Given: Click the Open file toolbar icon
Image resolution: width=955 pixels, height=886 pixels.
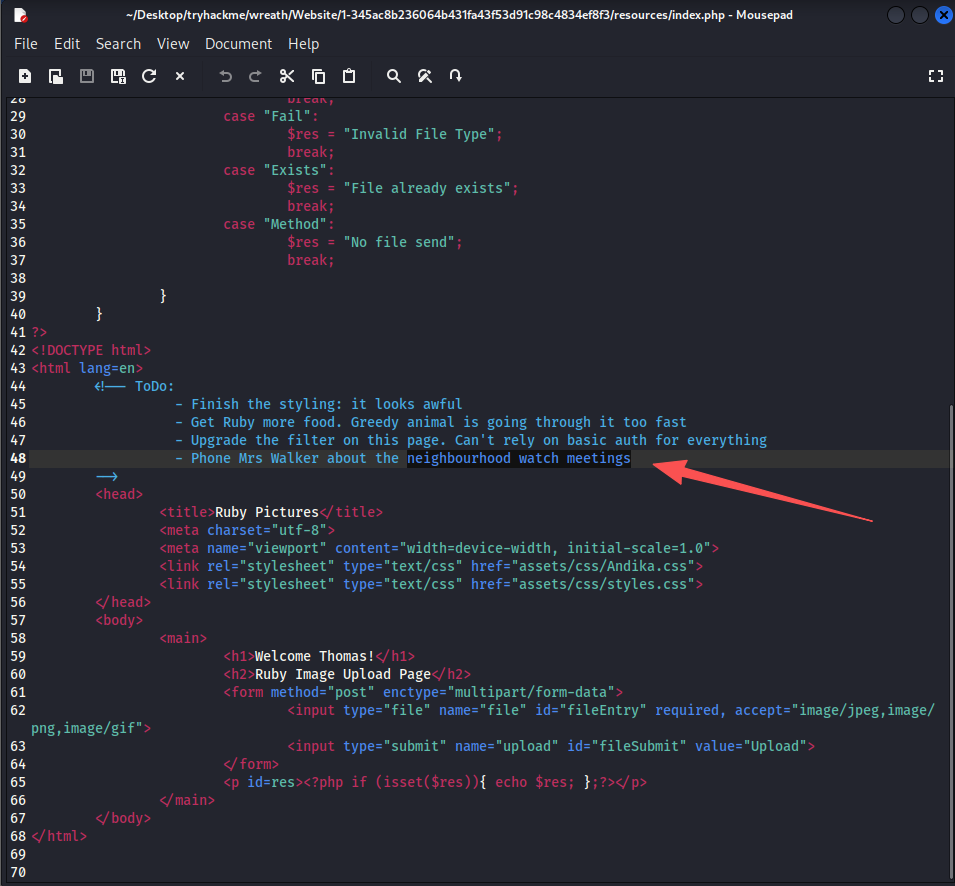Looking at the screenshot, I should point(56,76).
